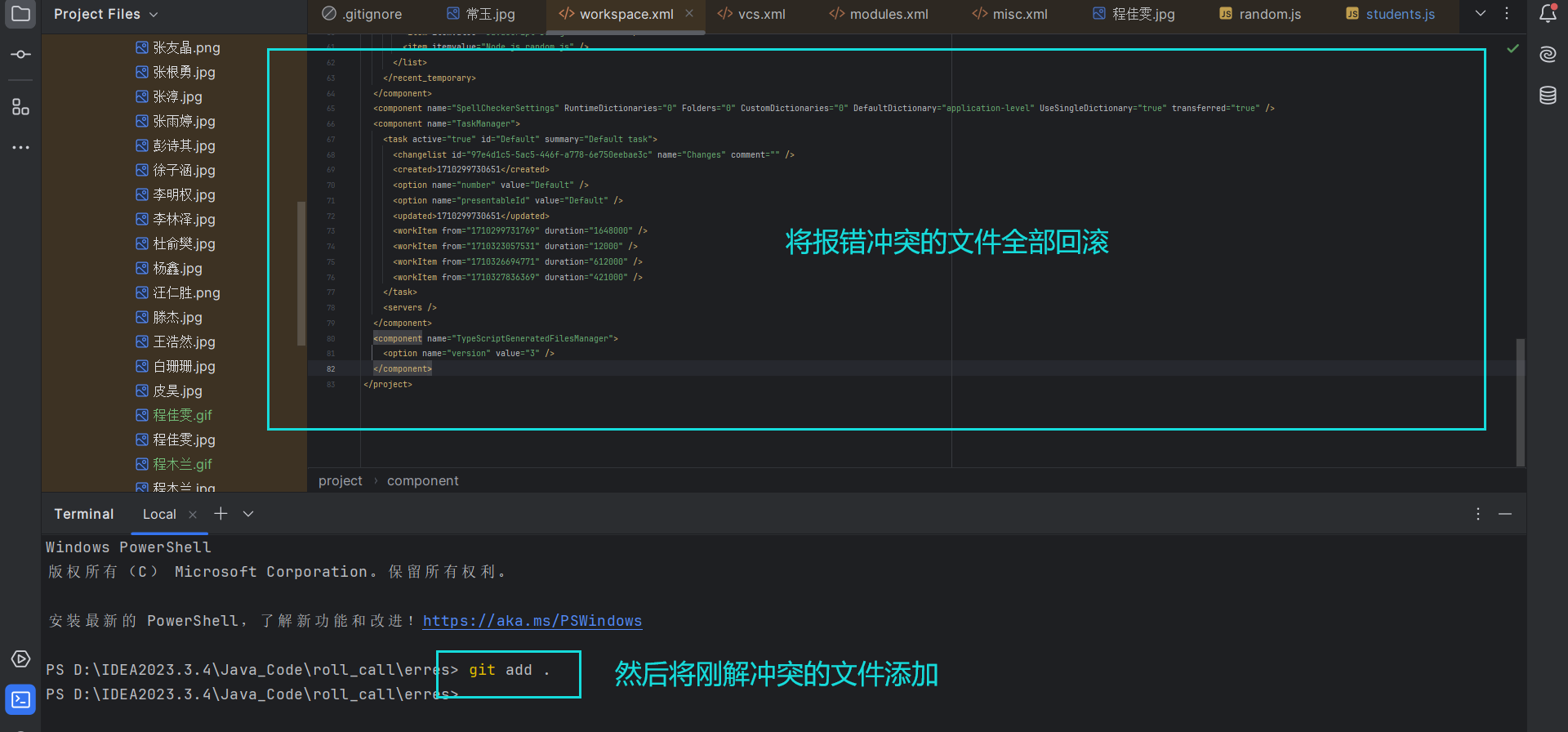
Task: Select 李林泽.jpg in project tree
Action: click(176, 219)
